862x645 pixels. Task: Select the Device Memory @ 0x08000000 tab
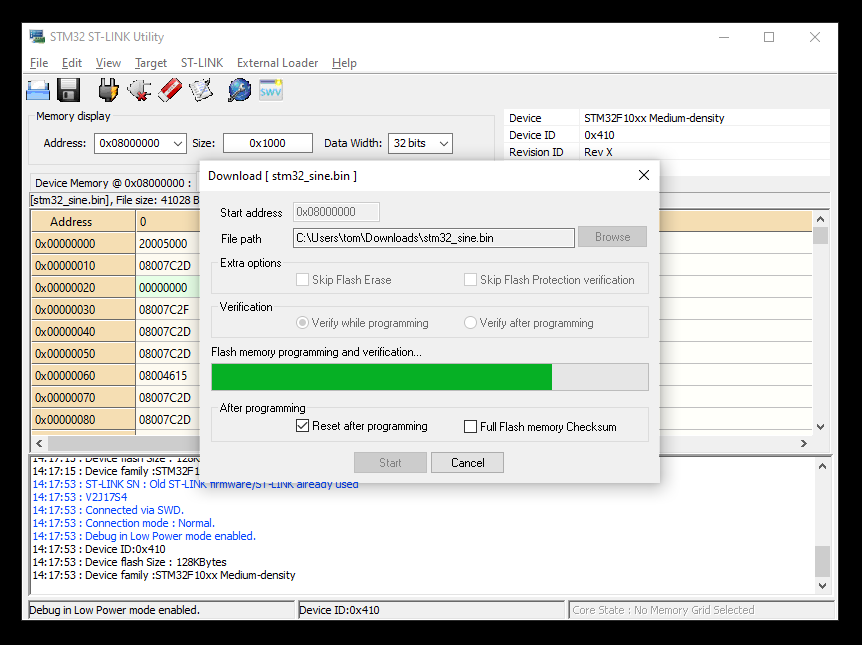pyautogui.click(x=113, y=183)
